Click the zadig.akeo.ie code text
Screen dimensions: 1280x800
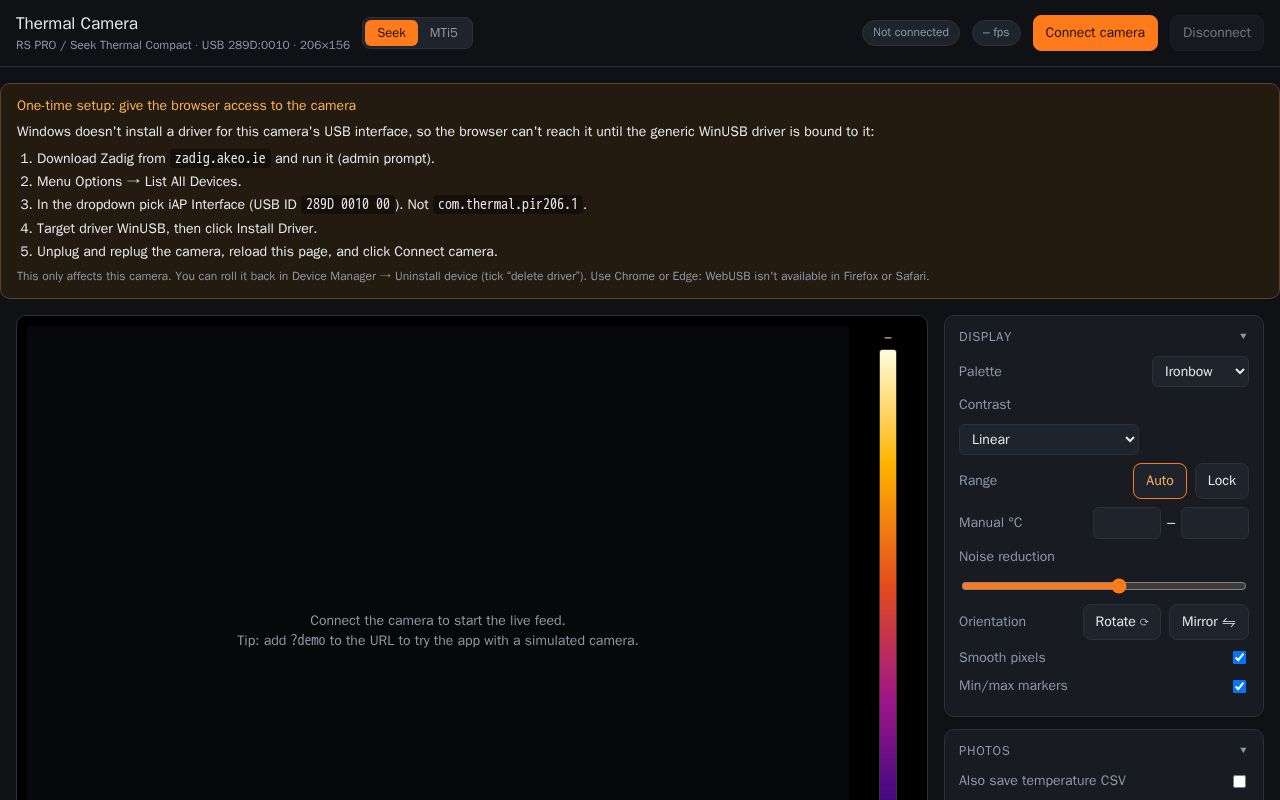(220, 159)
